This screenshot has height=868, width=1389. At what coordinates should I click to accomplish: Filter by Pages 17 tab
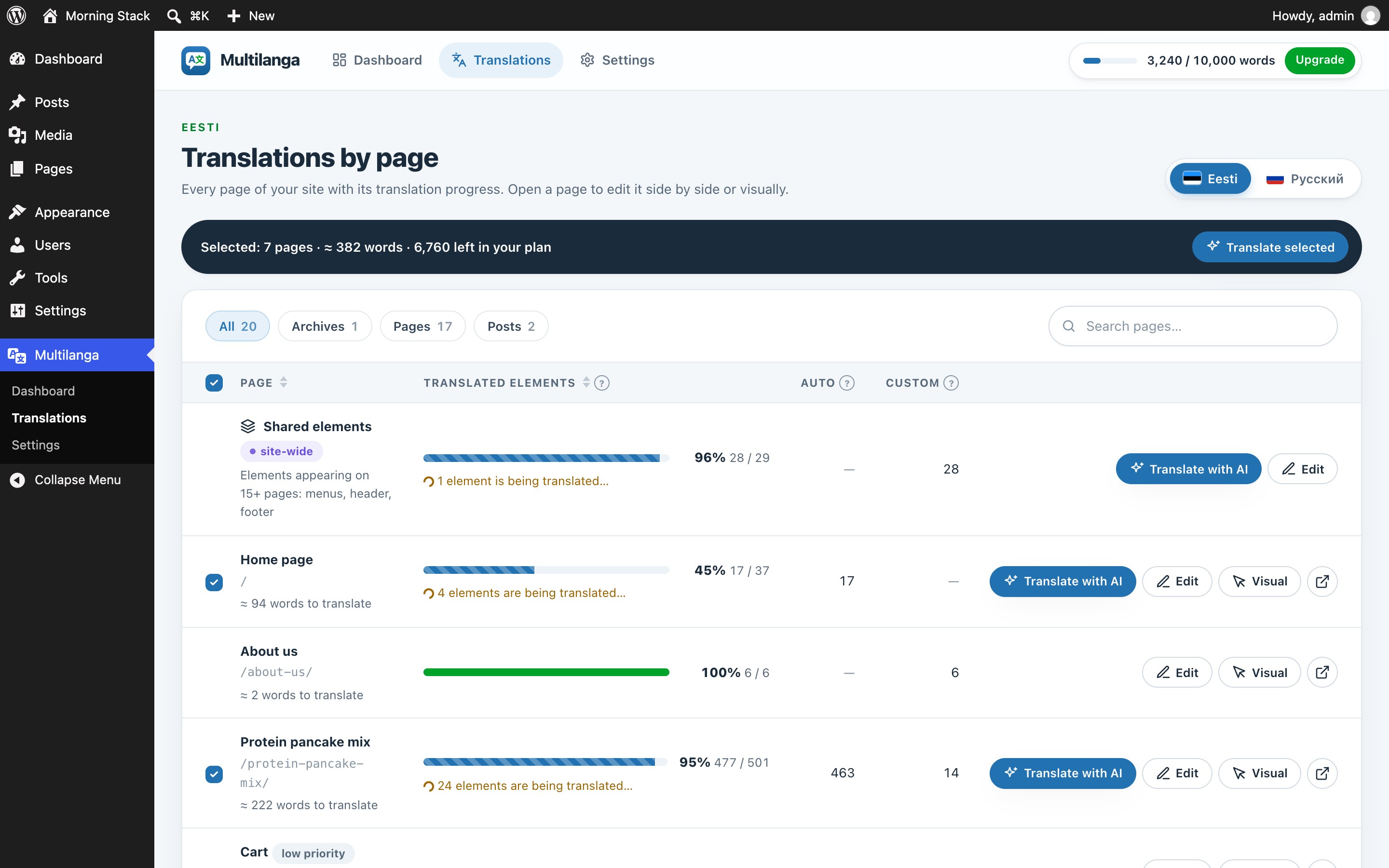point(422,326)
